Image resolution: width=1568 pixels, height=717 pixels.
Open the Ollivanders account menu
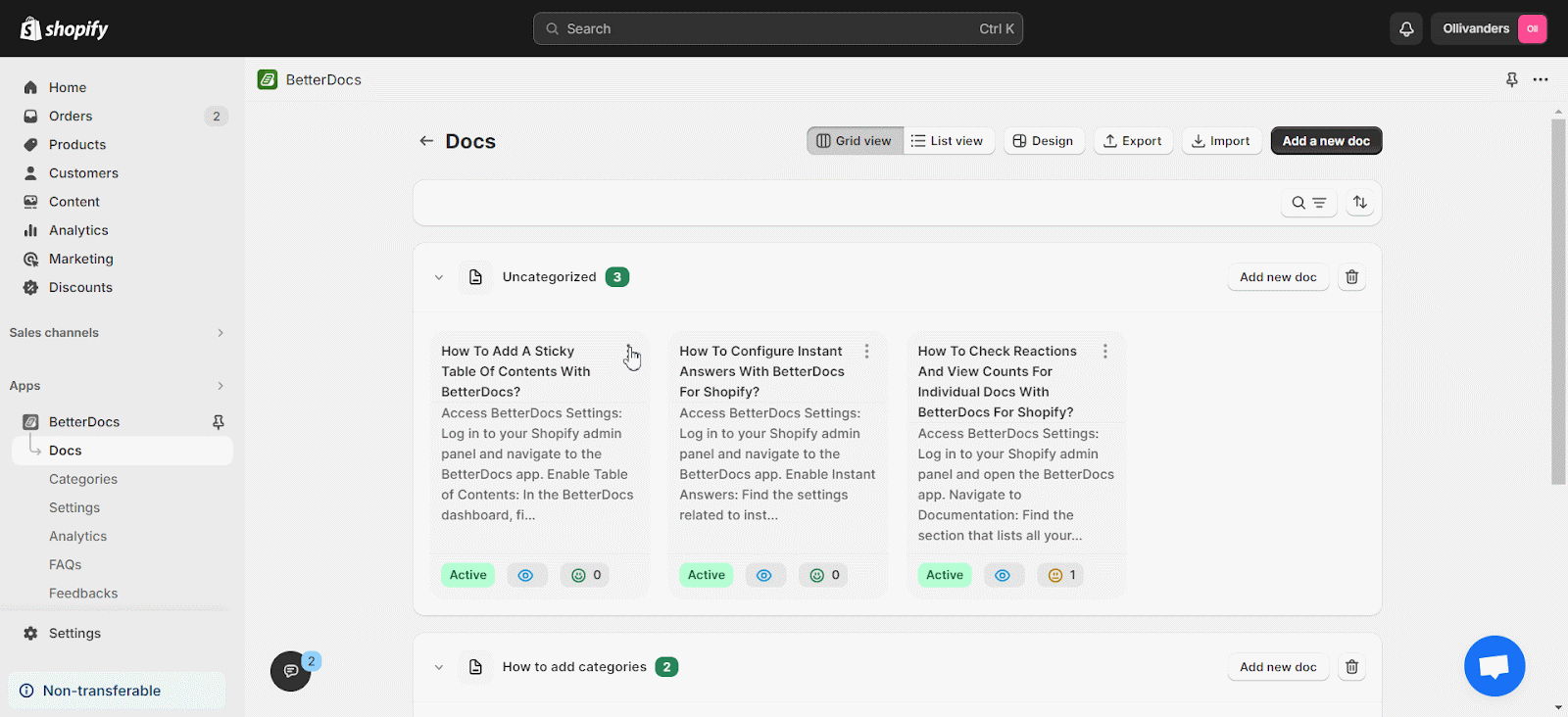coord(1494,28)
